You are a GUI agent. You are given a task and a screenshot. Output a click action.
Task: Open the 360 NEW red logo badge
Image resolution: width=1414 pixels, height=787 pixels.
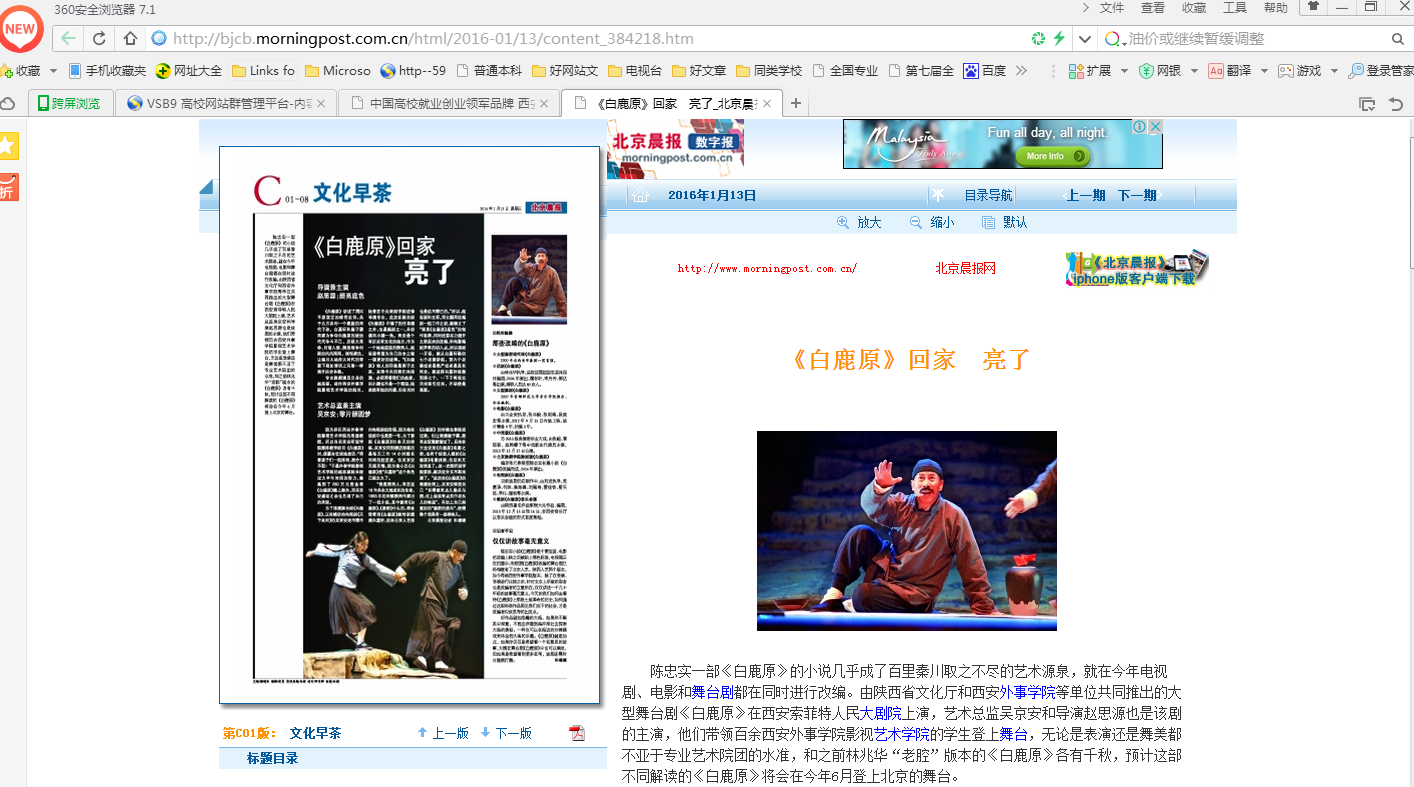(x=21, y=29)
